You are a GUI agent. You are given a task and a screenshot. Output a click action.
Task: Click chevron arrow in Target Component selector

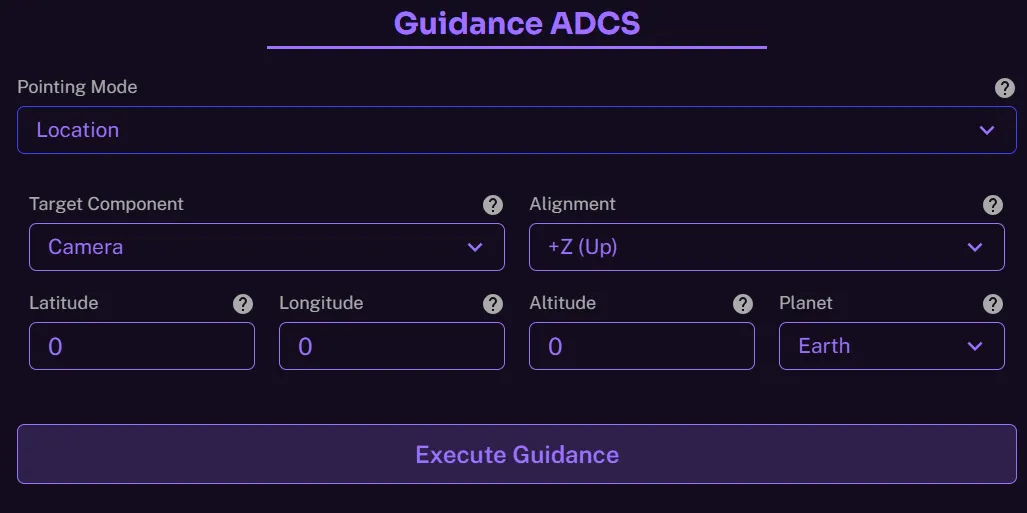(475, 247)
